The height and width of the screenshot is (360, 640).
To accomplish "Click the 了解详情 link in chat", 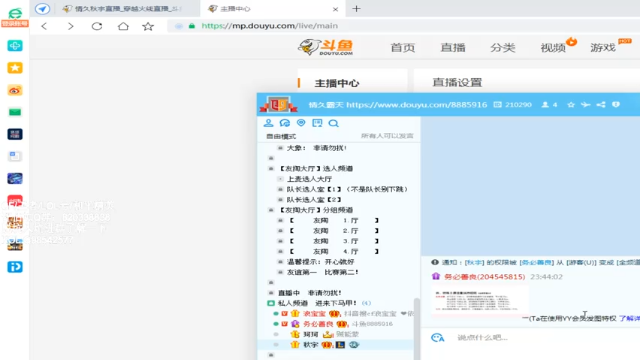I will pyautogui.click(x=629, y=318).
